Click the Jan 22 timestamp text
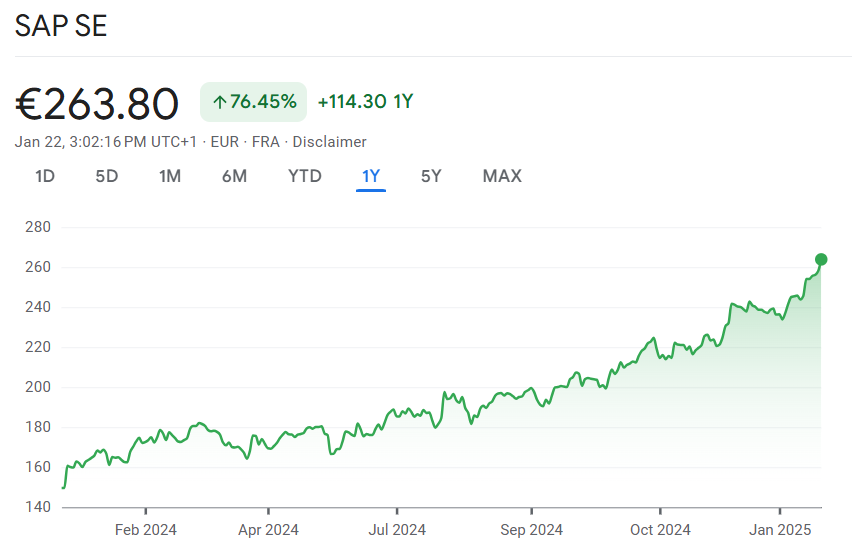 (x=105, y=142)
